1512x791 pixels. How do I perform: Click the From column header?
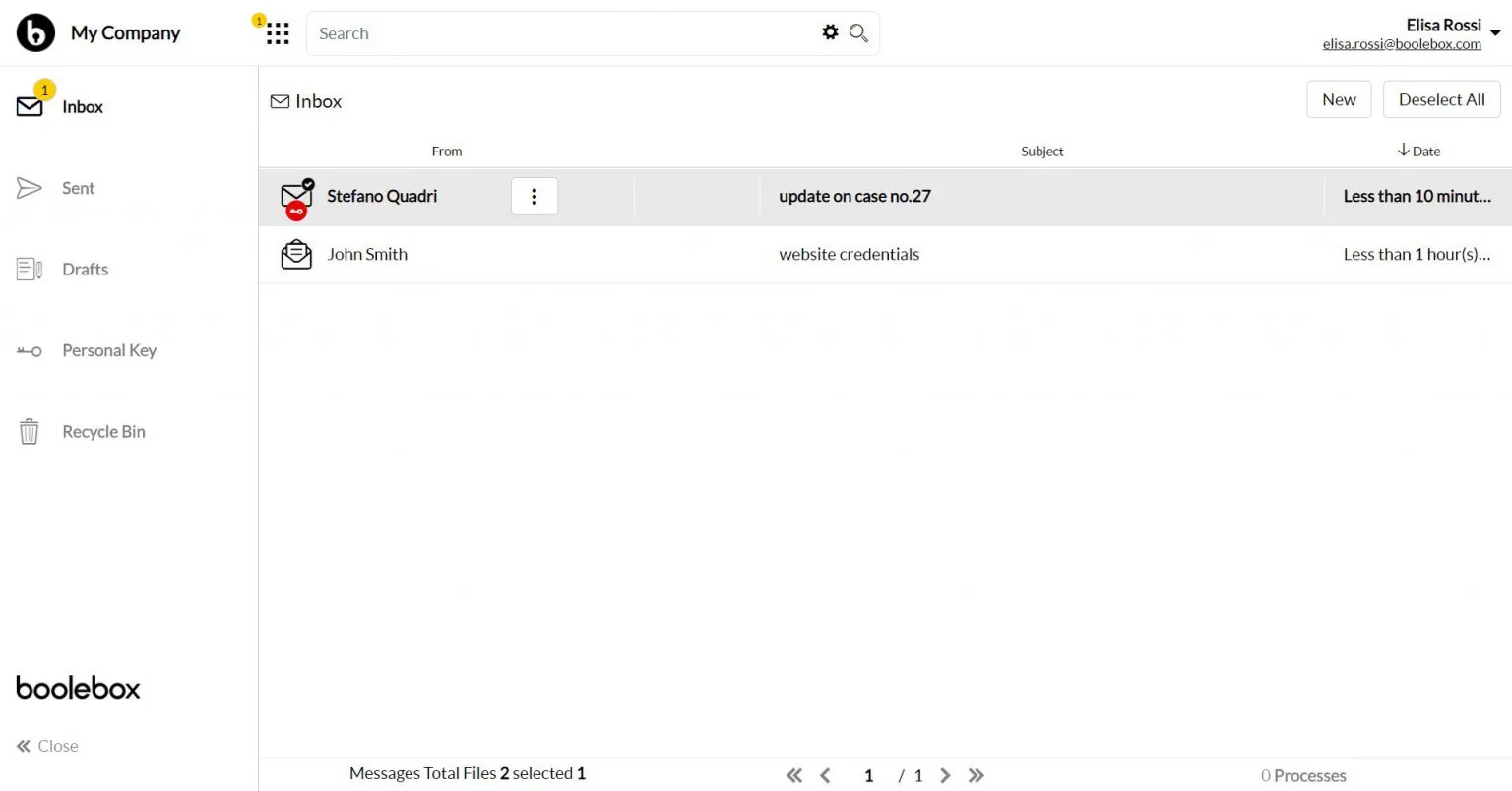click(x=447, y=151)
